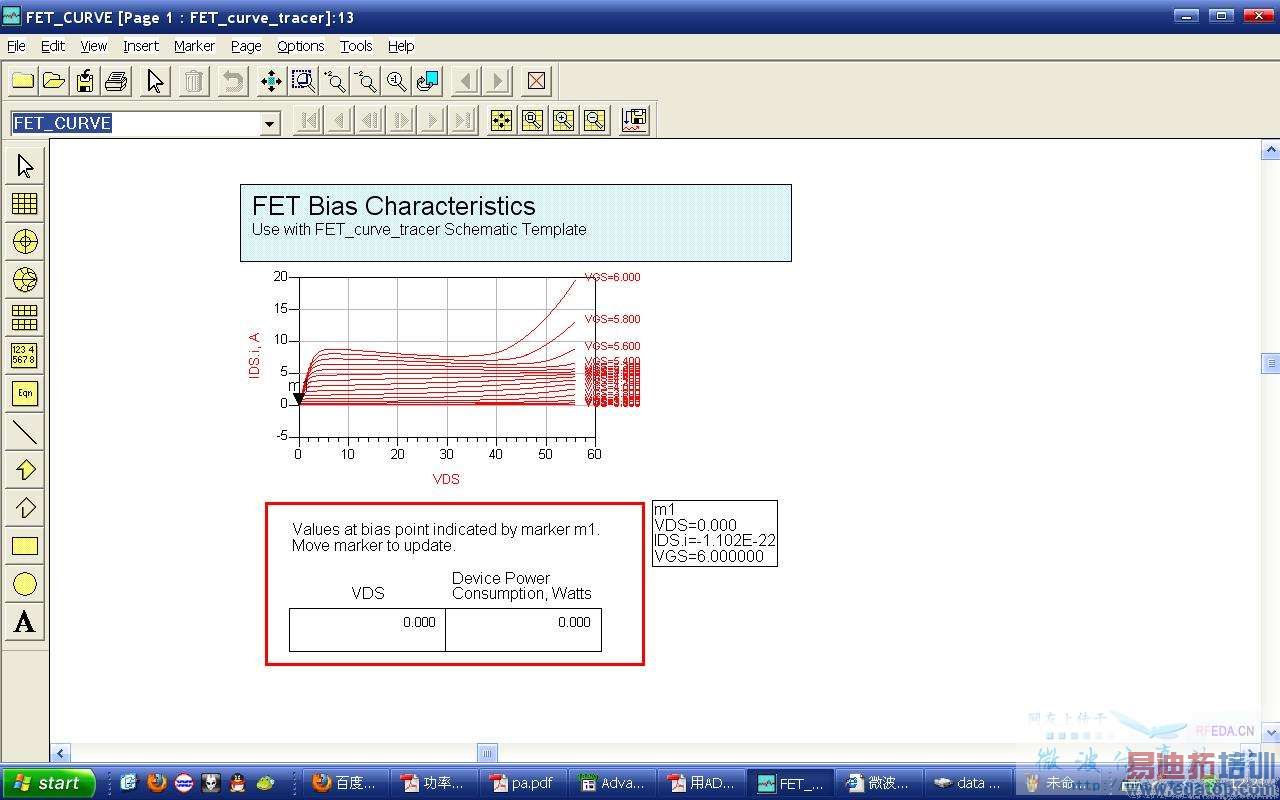
Task: Select the outlined arrow polyline tool
Action: pos(25,508)
